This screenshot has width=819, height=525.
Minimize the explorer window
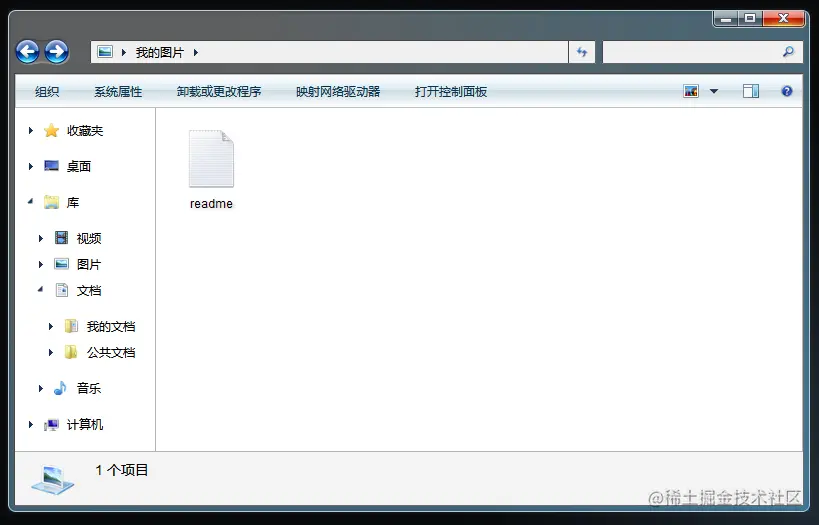click(x=726, y=19)
